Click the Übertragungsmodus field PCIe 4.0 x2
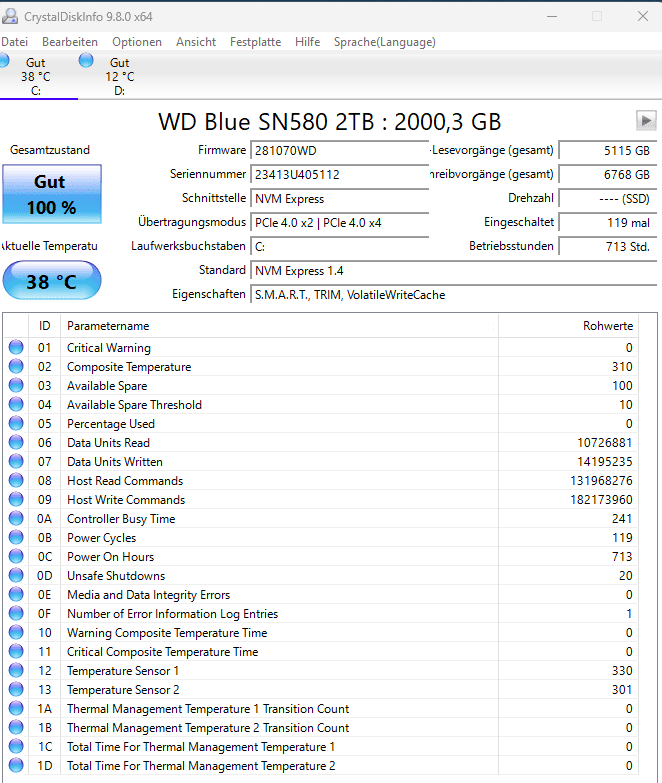662x783 pixels. click(339, 222)
